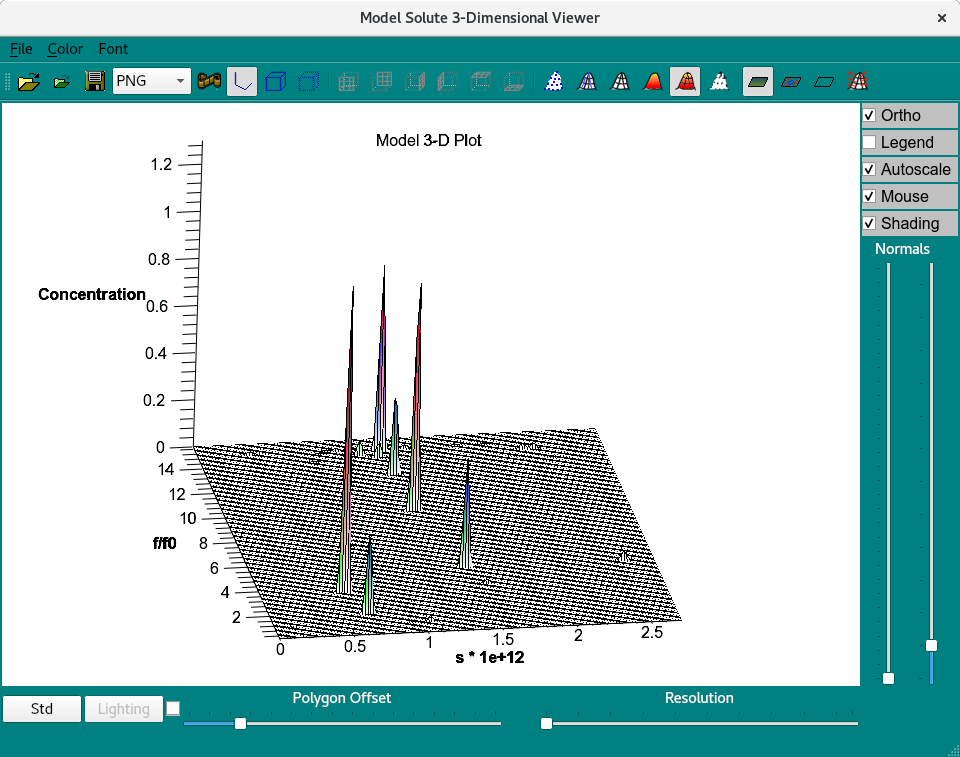Switch to dotted points surface style

coord(554,82)
